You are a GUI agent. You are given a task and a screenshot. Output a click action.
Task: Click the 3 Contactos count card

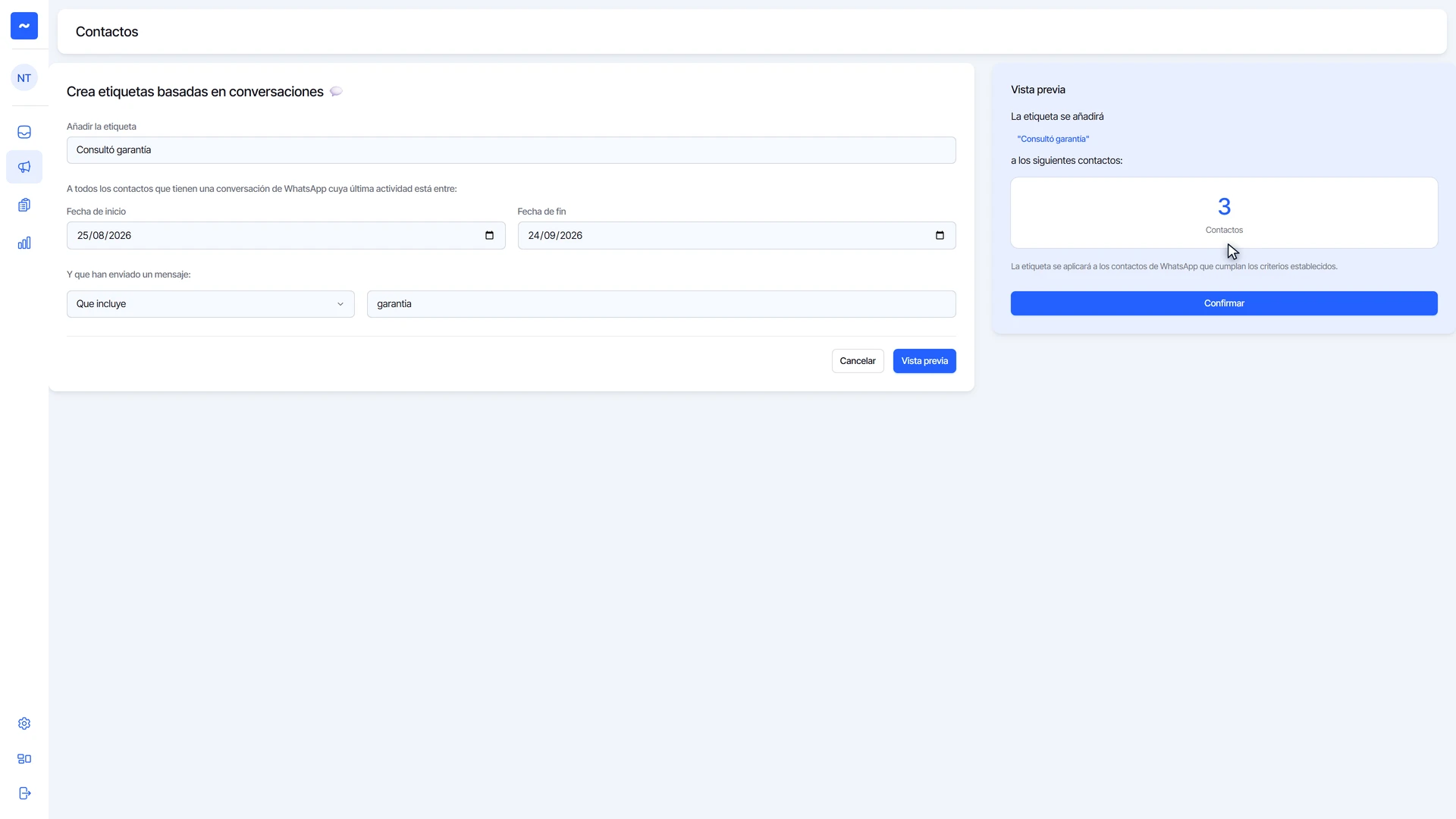1224,213
